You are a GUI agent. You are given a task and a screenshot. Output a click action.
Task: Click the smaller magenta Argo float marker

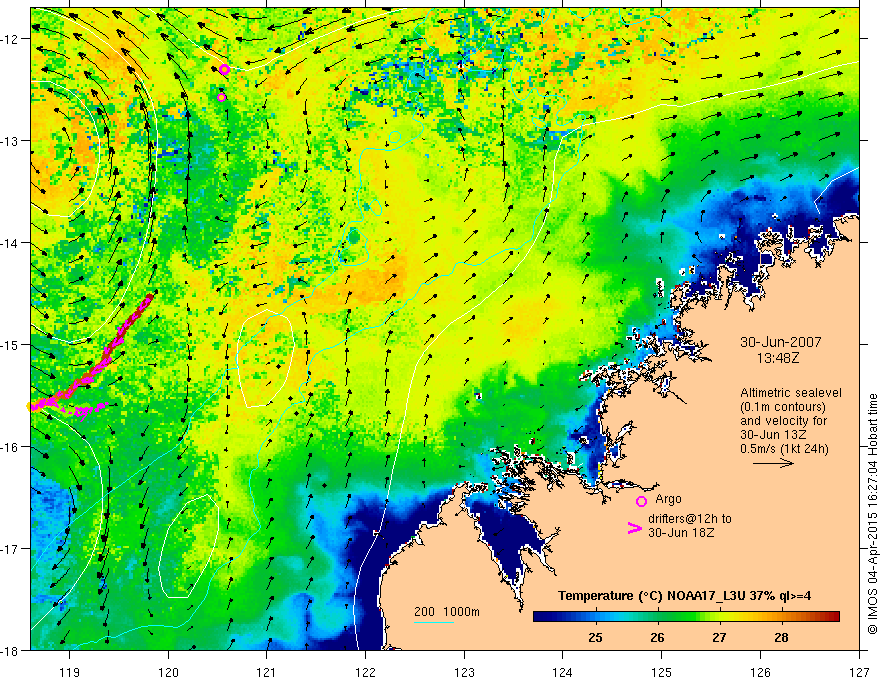221,97
